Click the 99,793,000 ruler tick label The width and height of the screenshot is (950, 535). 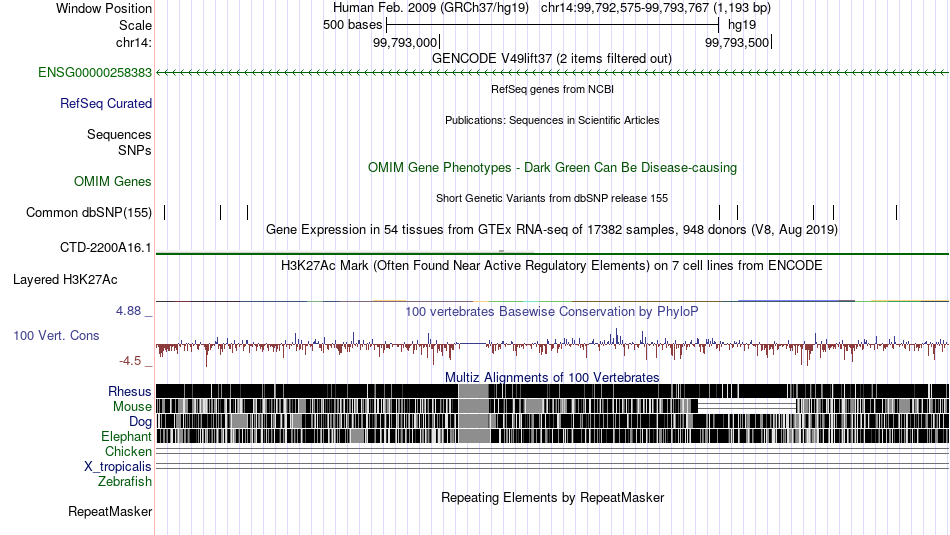click(405, 42)
